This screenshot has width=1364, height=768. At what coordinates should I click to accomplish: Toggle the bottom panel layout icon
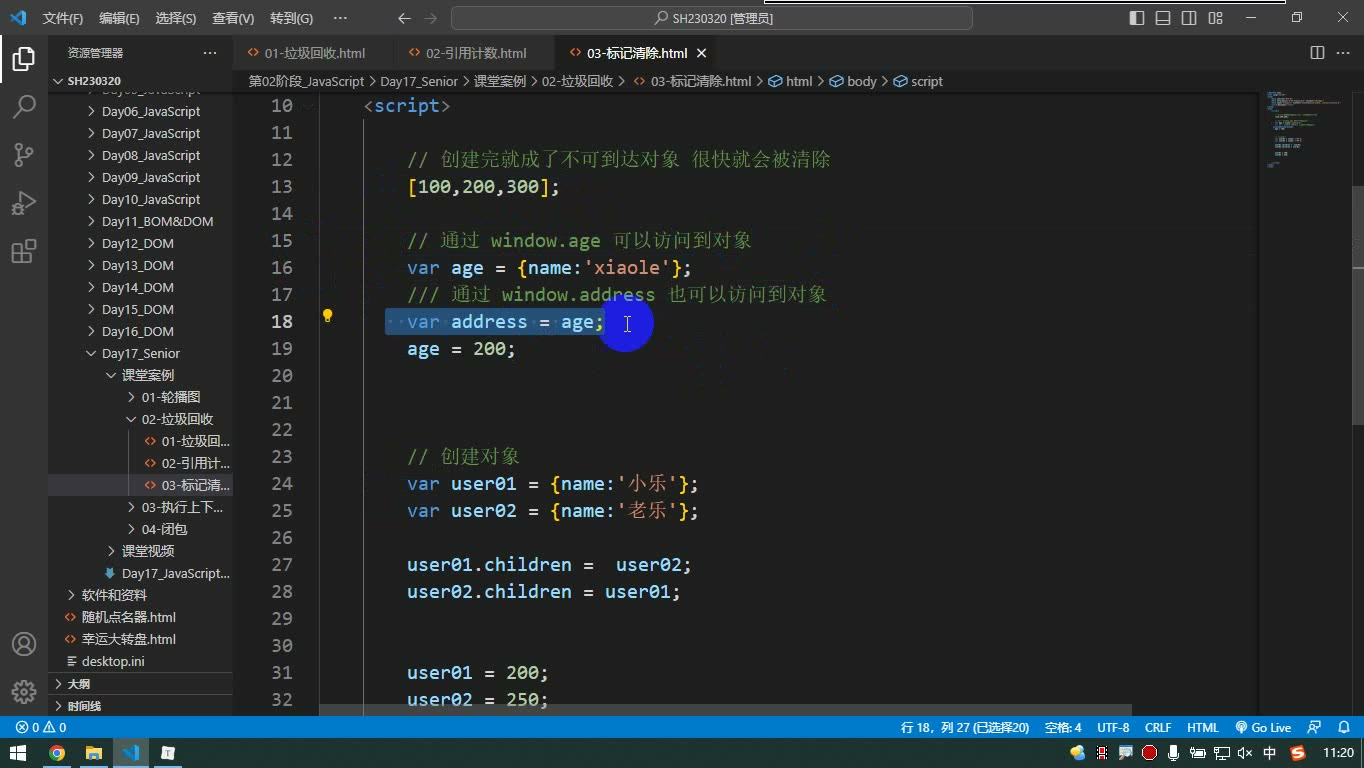tap(1163, 18)
